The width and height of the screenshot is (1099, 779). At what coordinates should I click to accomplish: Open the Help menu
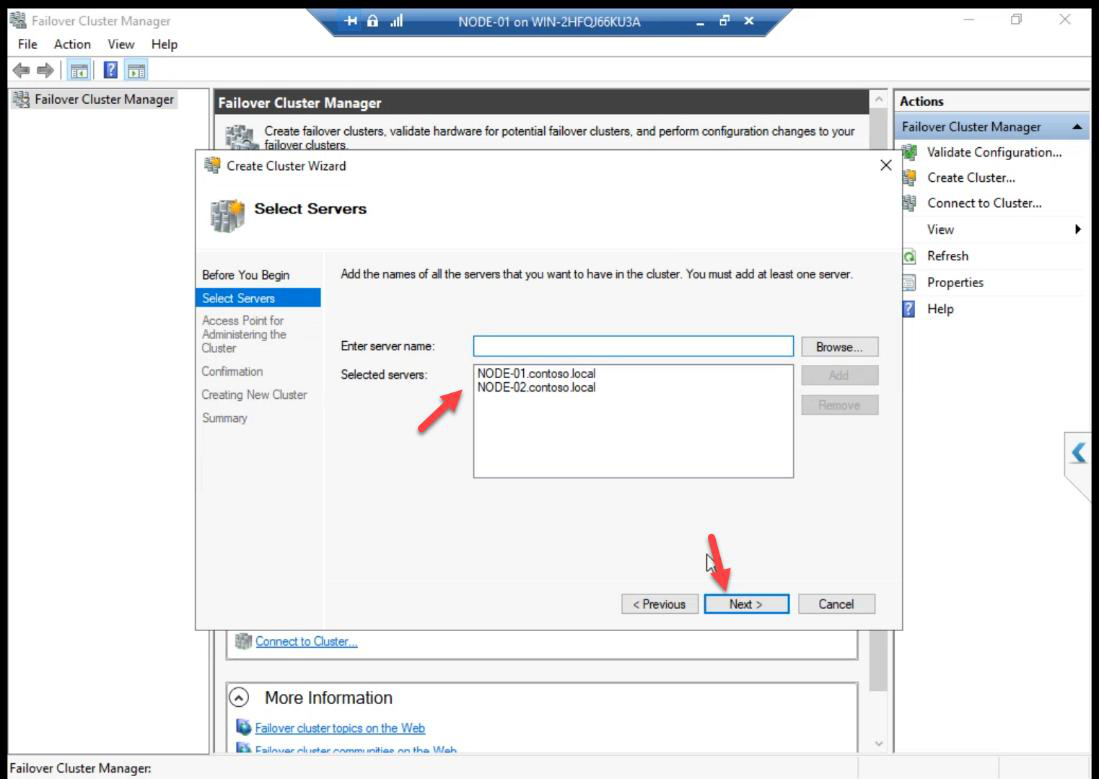click(164, 44)
